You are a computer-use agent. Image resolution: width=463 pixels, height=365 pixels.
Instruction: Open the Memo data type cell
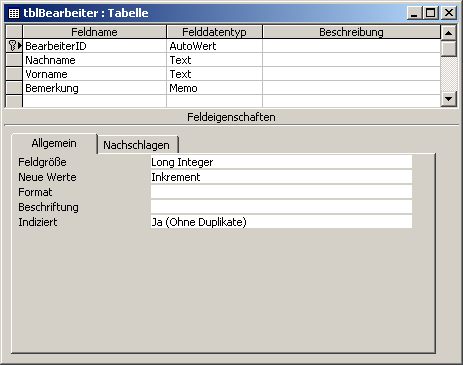click(214, 88)
